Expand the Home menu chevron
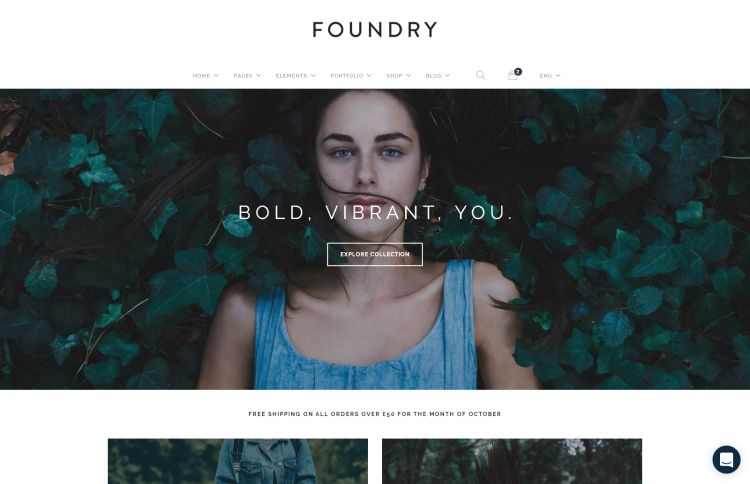Viewport: 750px width, 484px height. point(216,76)
